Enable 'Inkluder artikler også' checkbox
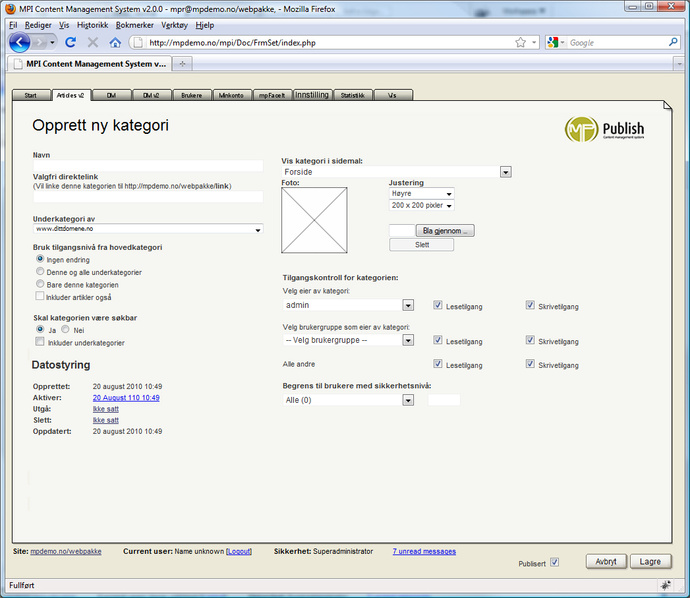The image size is (690, 598). [40, 296]
